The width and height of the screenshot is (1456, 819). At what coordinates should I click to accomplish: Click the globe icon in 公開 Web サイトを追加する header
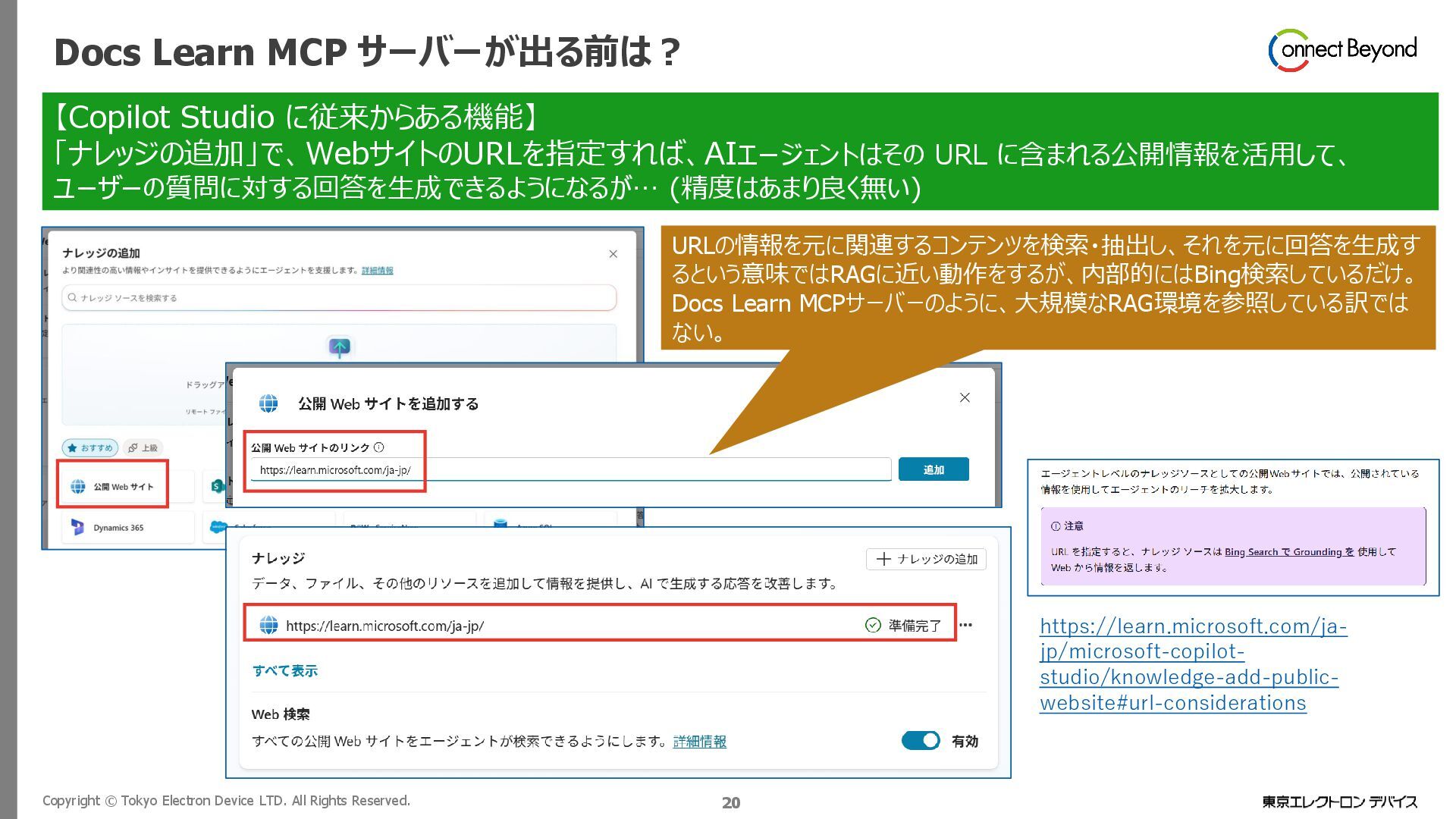point(268,403)
